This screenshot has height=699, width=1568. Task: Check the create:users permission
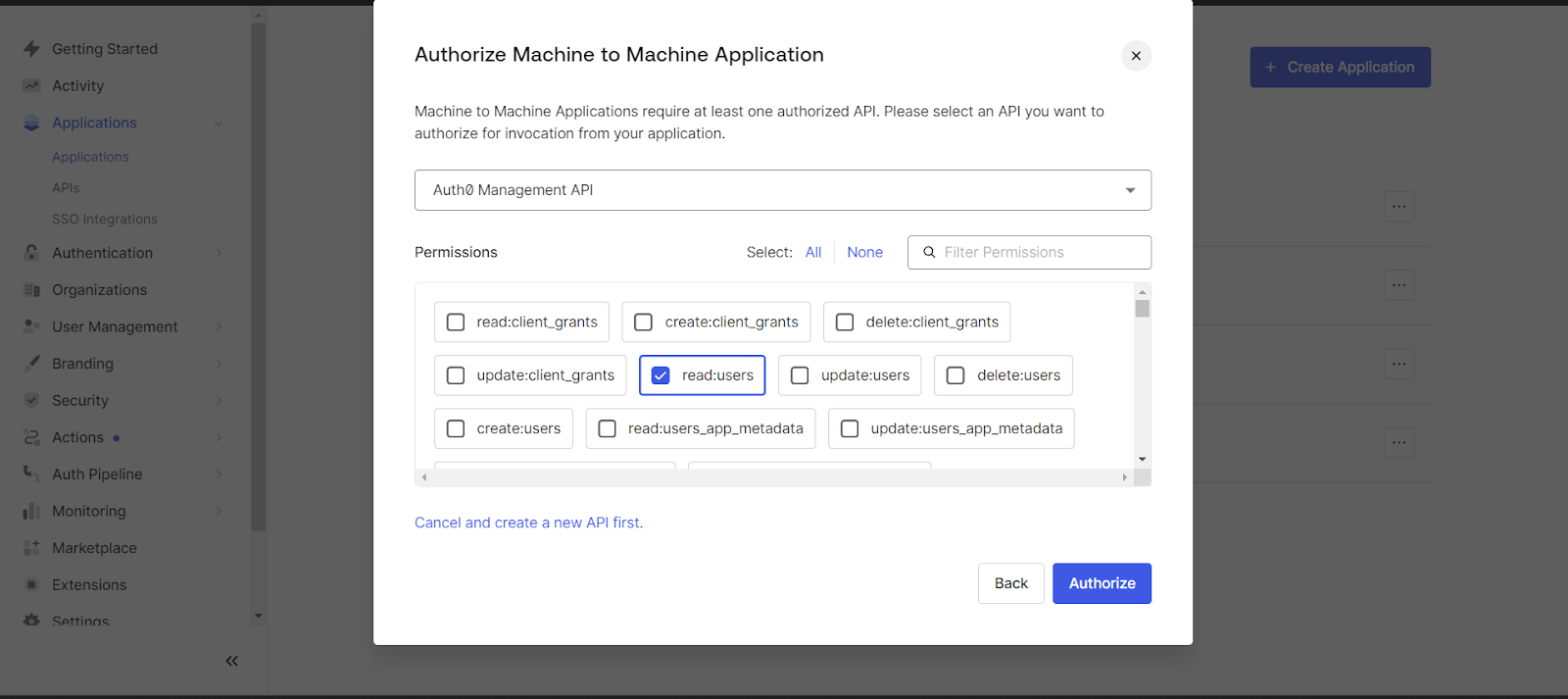coord(456,428)
